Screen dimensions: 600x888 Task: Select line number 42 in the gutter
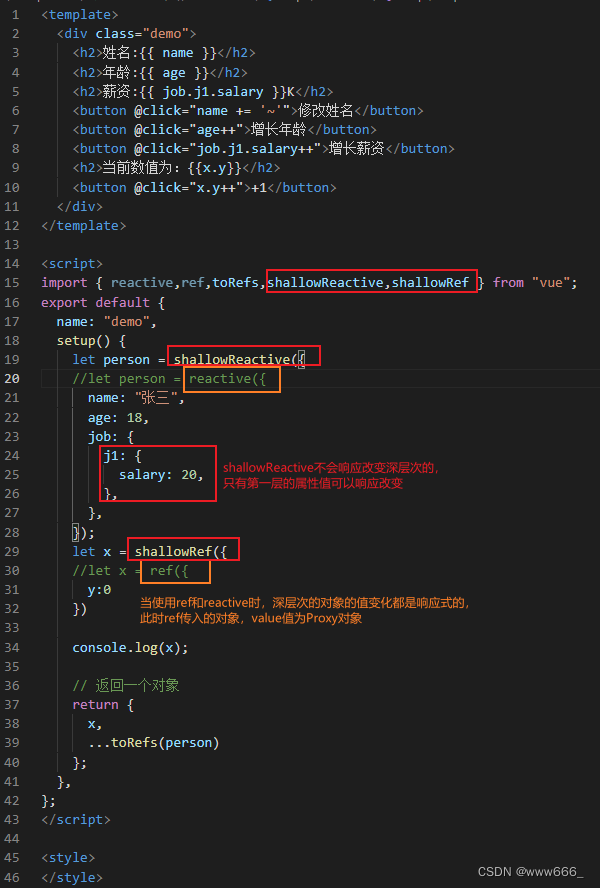click(x=12, y=801)
